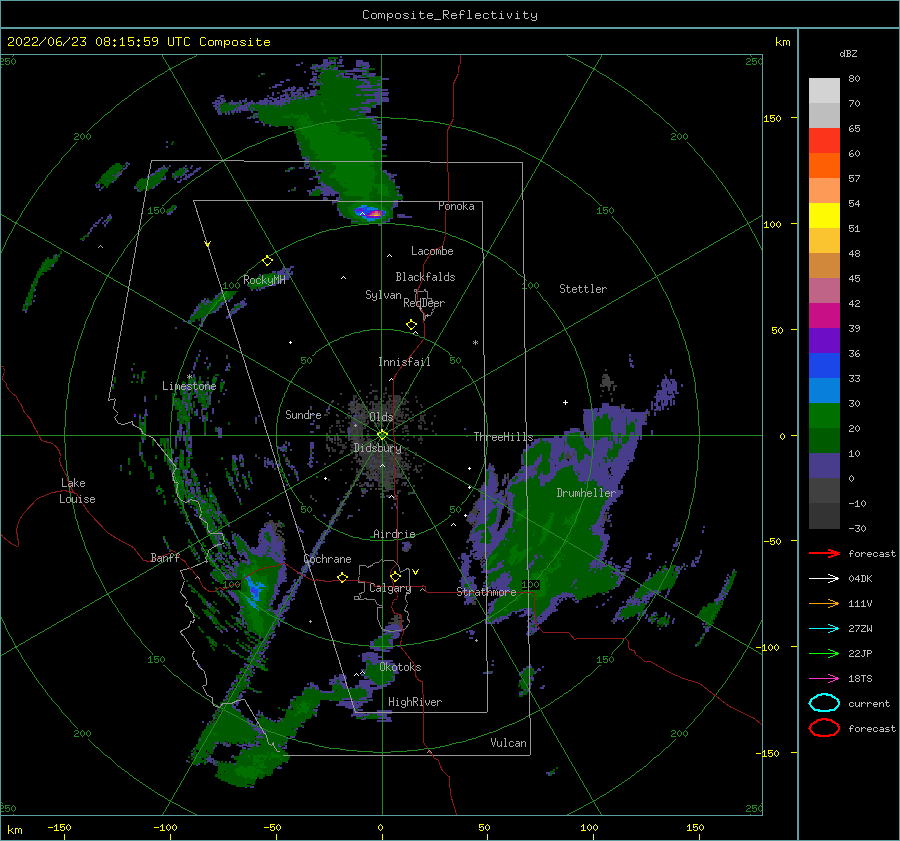Click the Banff label

point(165,557)
